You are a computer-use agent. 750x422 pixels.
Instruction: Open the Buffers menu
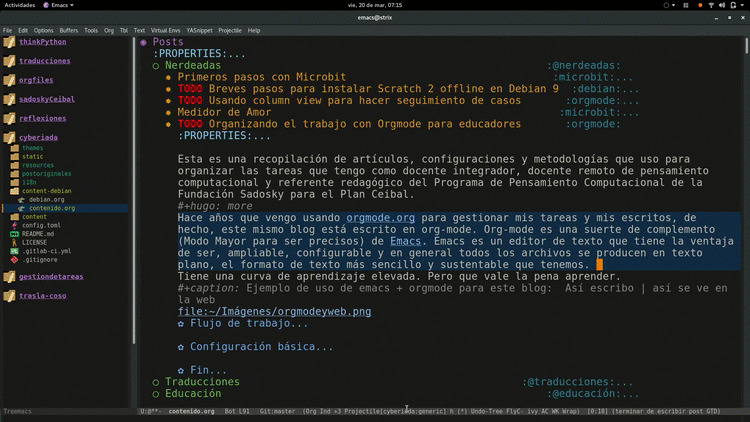[69, 30]
